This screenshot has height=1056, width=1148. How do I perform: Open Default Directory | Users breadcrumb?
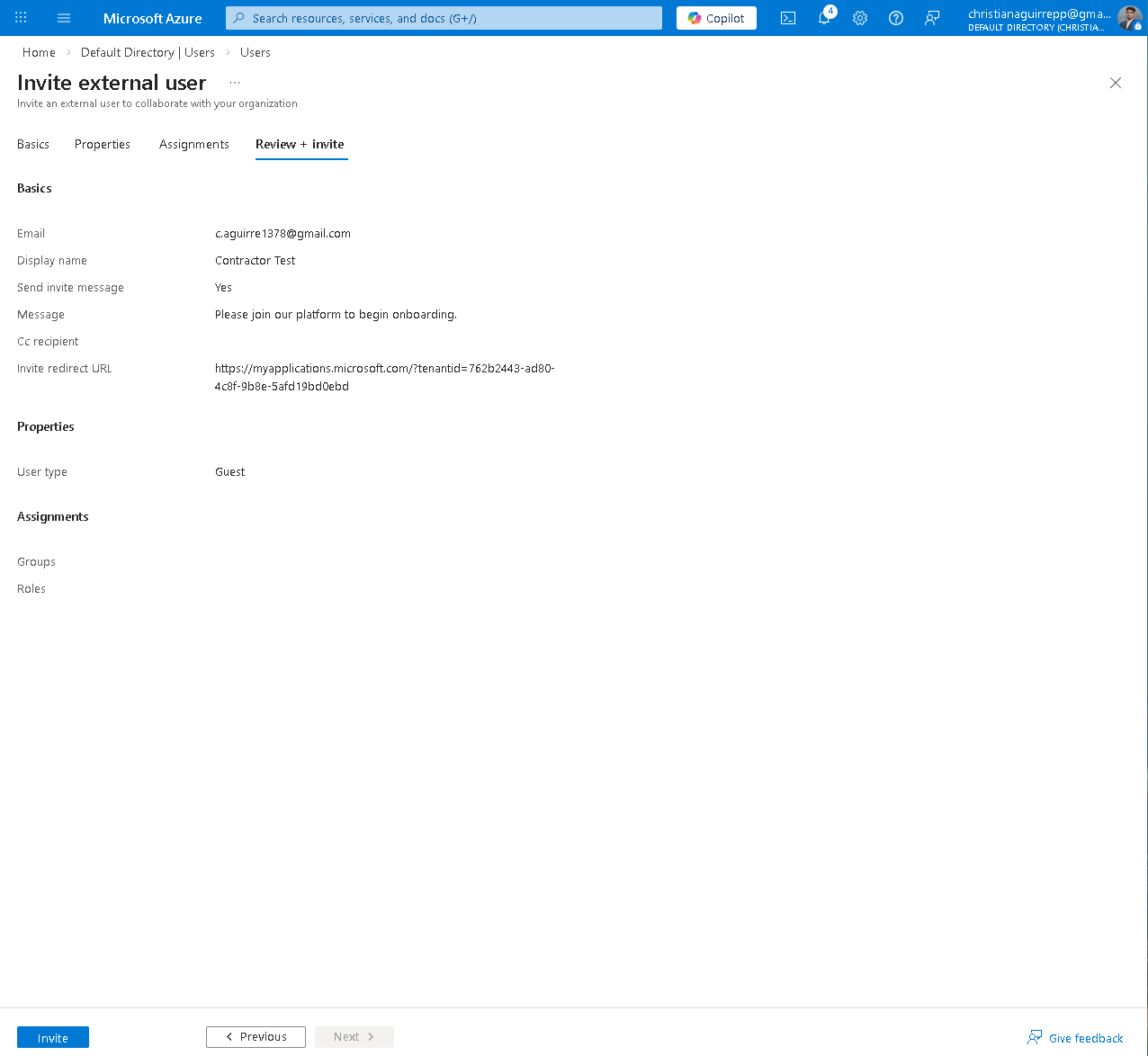coord(148,52)
